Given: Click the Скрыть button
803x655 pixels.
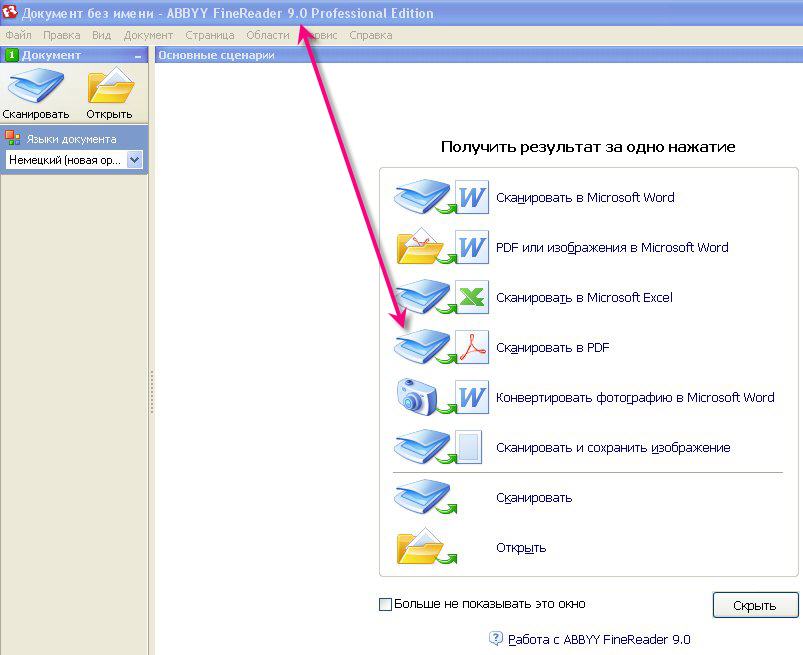Looking at the screenshot, I should click(x=755, y=605).
